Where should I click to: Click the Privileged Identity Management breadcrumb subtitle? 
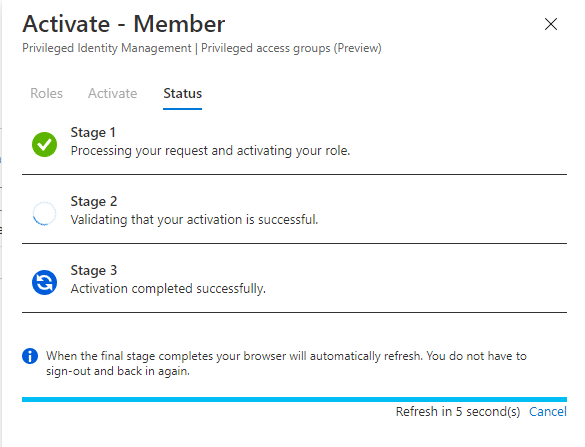pos(202,48)
